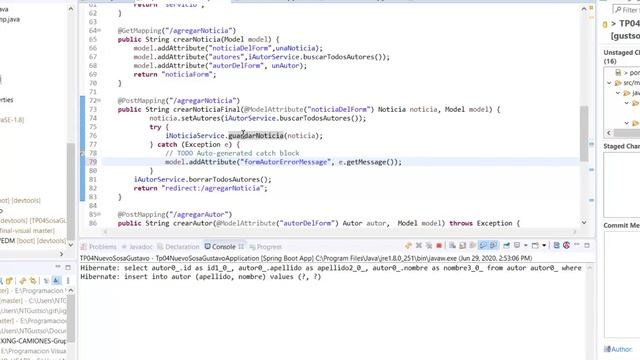640x360 pixels.
Task: Stop the running Spring Boot app (red square)
Action: point(439,245)
